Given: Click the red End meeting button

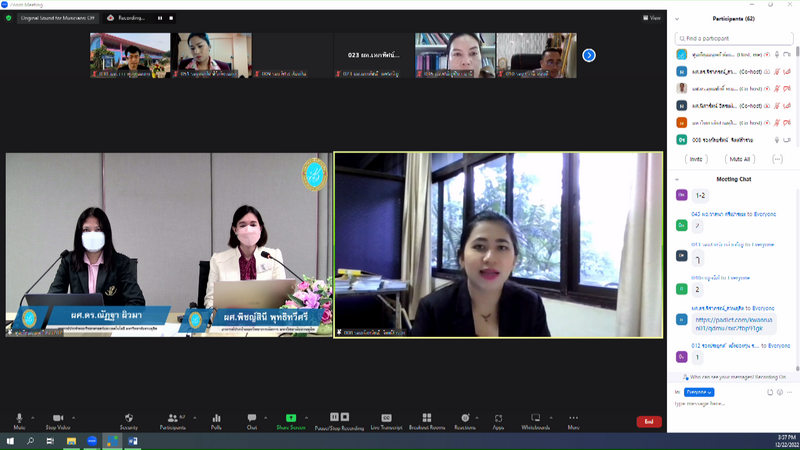Looking at the screenshot, I should (649, 421).
